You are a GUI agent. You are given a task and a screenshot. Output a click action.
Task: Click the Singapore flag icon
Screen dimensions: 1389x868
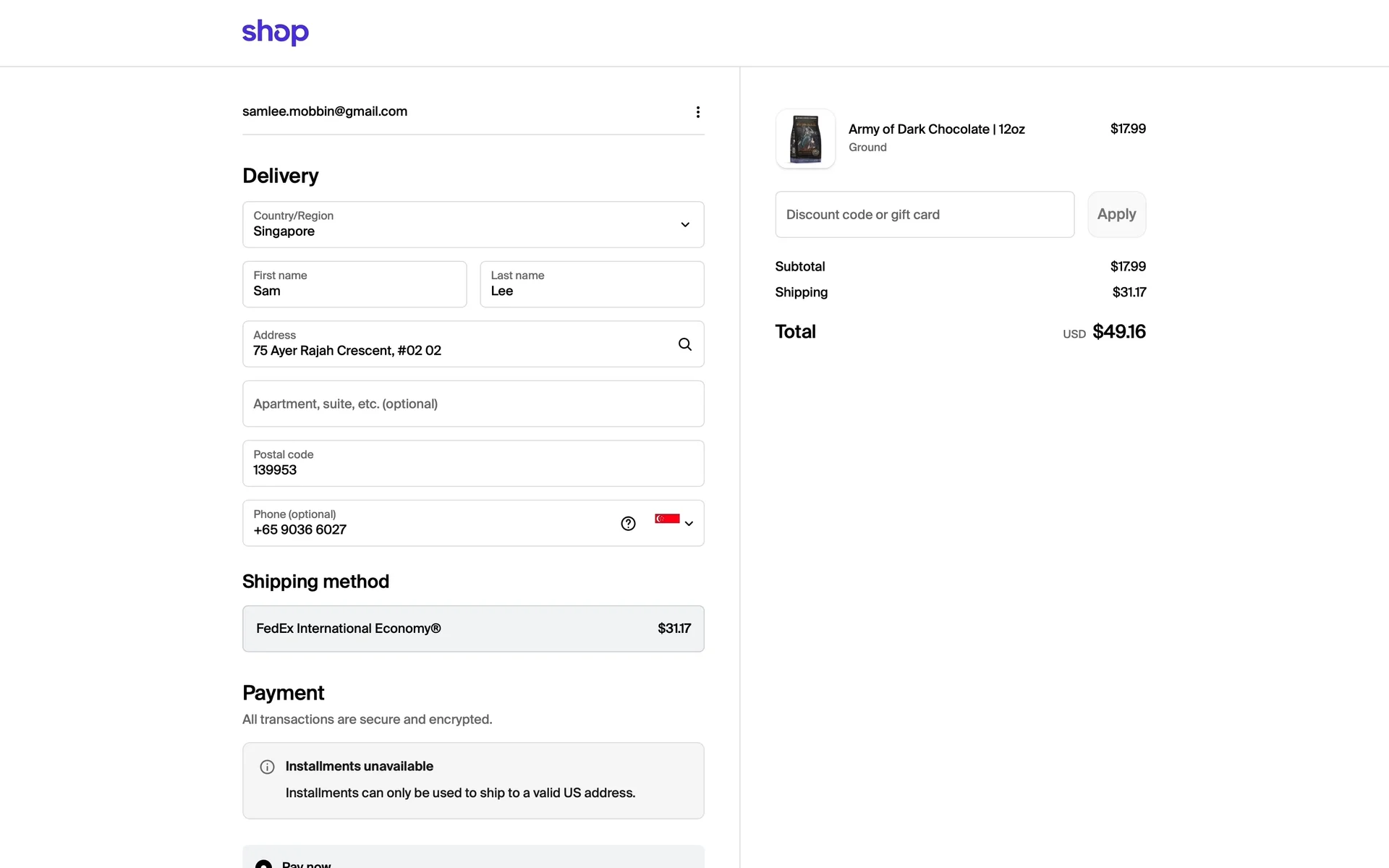point(666,519)
